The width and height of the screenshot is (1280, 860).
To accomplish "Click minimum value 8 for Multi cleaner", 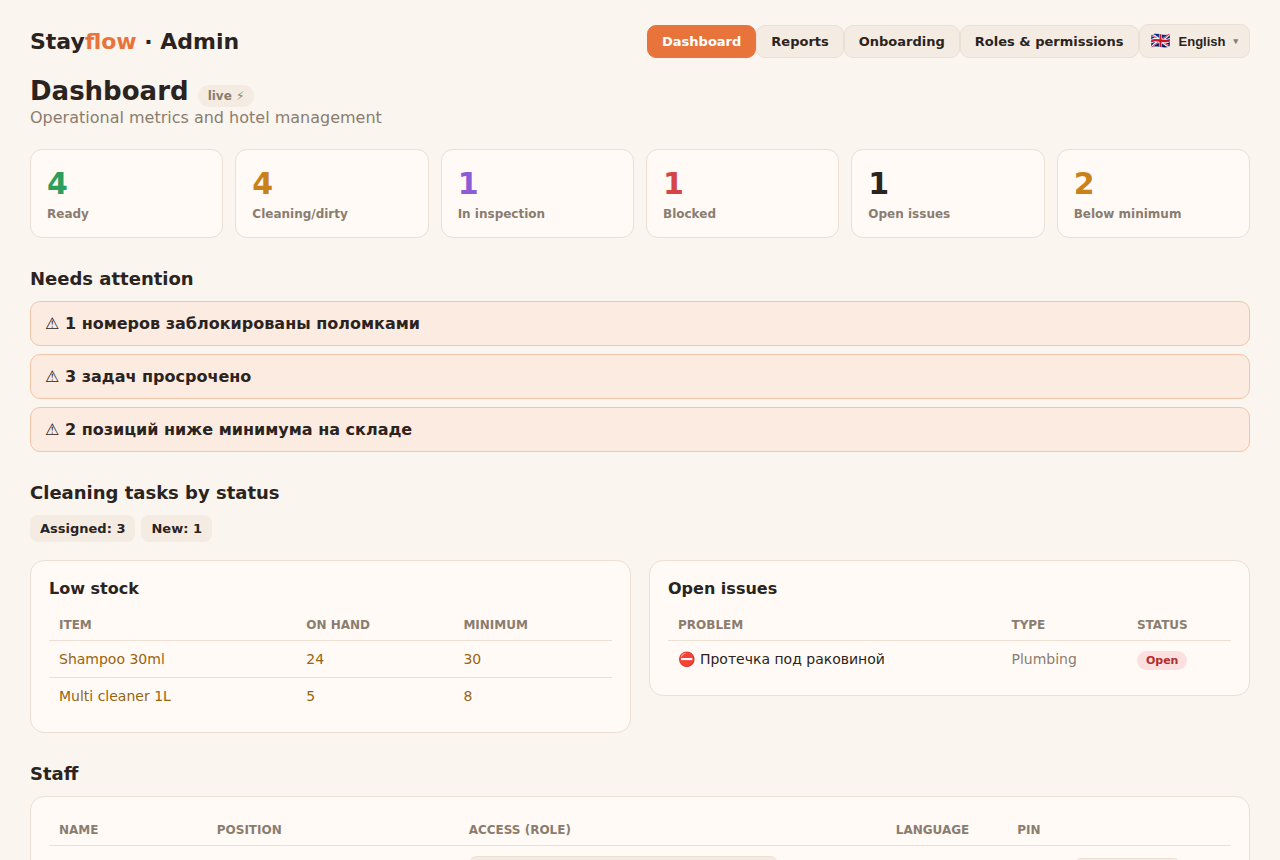I will [468, 696].
